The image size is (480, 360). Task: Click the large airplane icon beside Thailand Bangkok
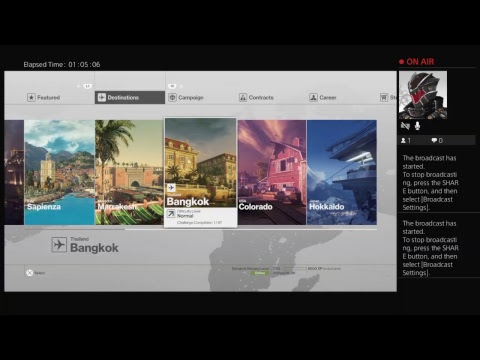[59, 245]
